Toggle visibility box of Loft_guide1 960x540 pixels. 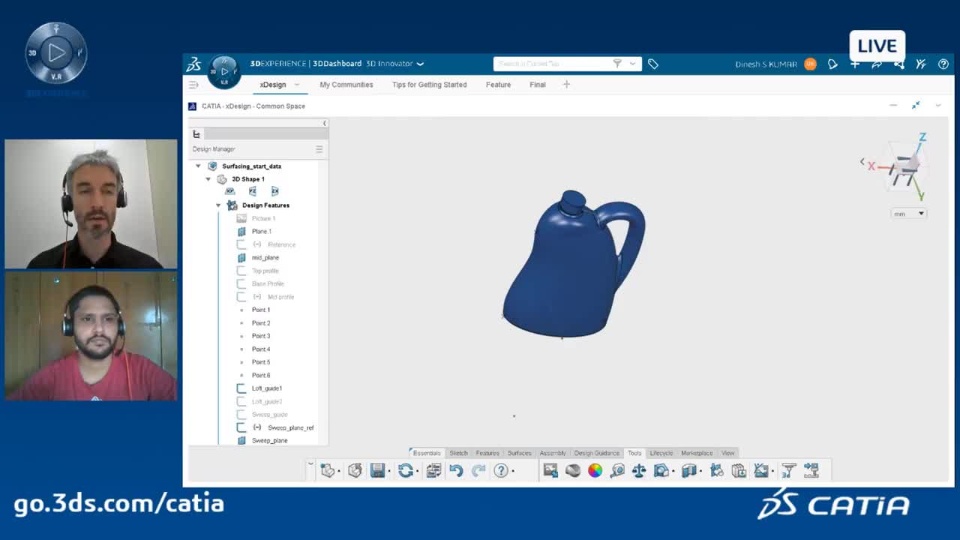pyautogui.click(x=241, y=388)
